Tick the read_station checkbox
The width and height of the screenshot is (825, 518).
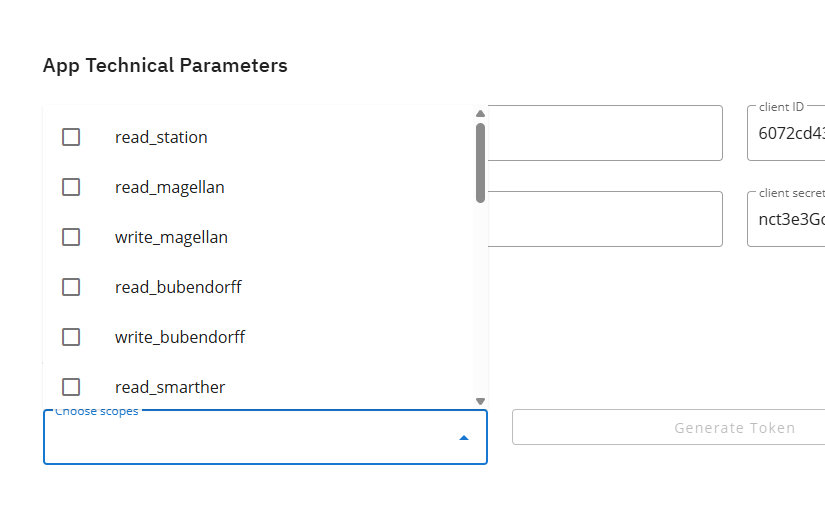click(x=71, y=137)
